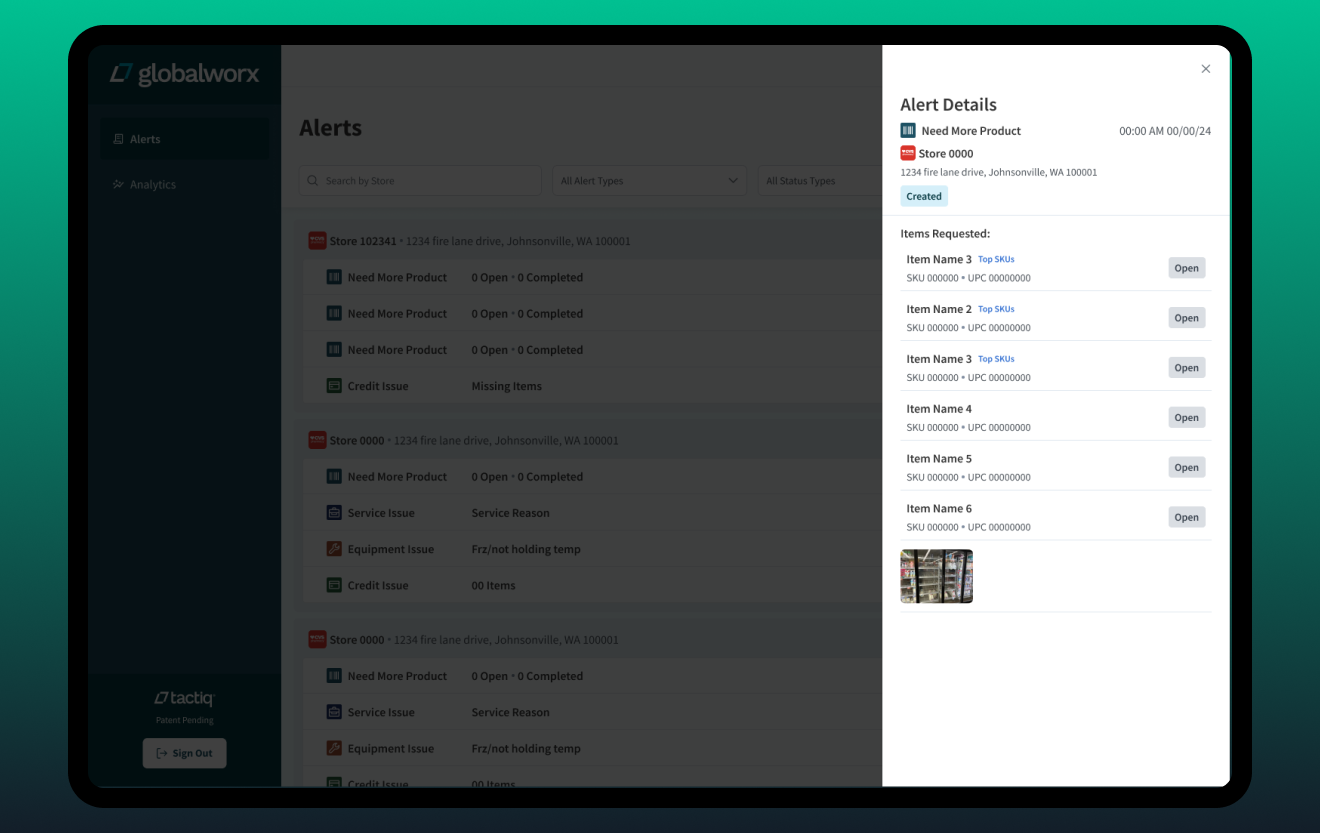Image resolution: width=1320 pixels, height=833 pixels.
Task: Click the Top SKUs tag on Item Name 2
Action: 996,309
